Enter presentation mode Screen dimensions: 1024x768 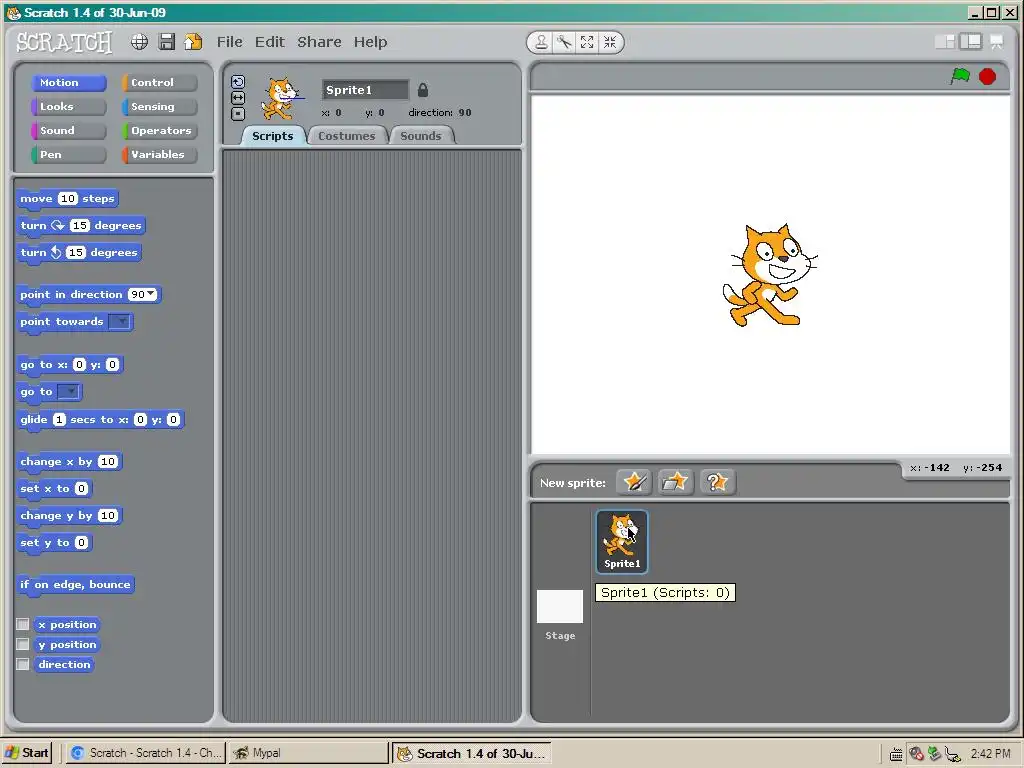[x=997, y=42]
